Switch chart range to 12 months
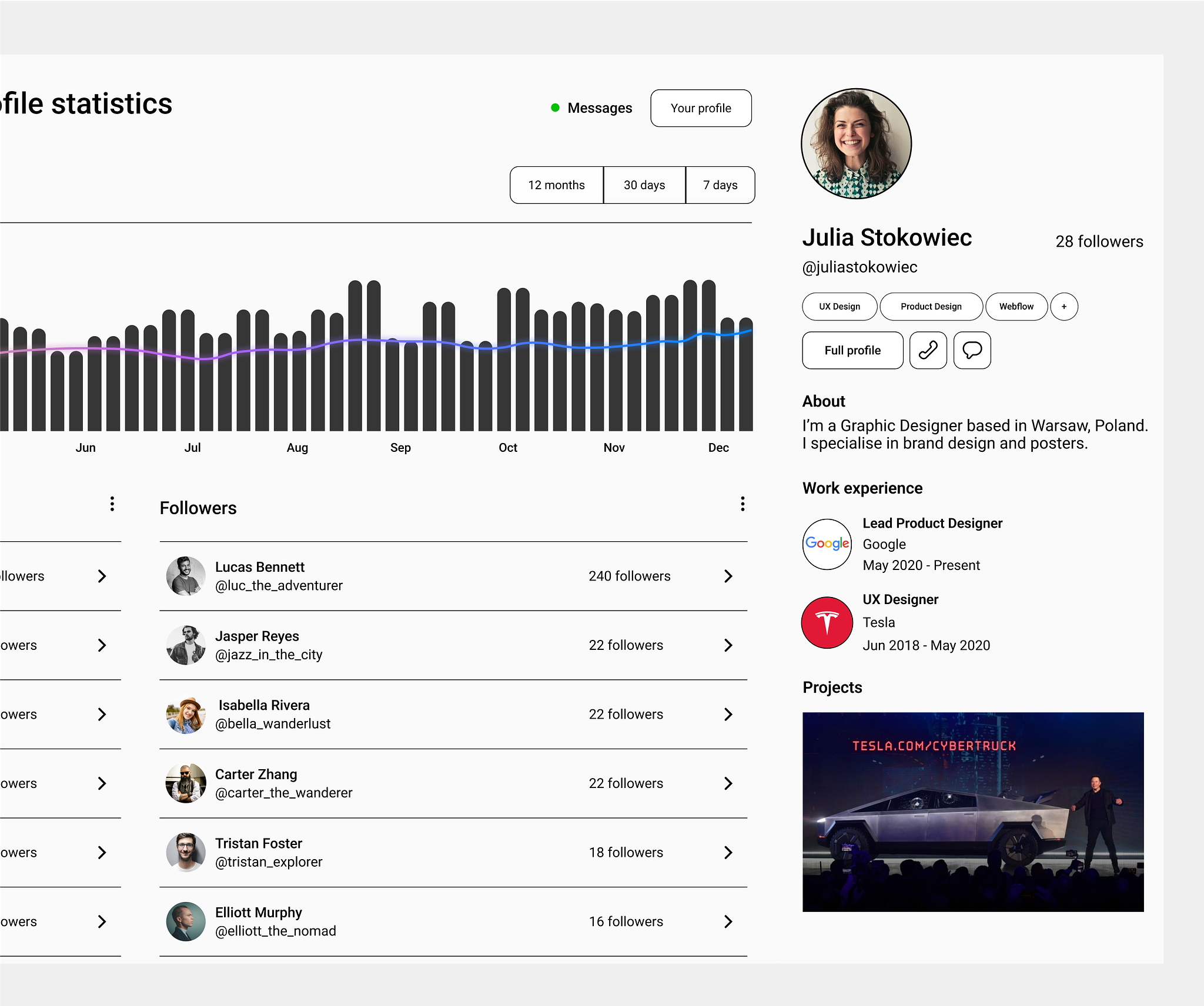Screen dimensions: 1204x1006 [x=556, y=185]
